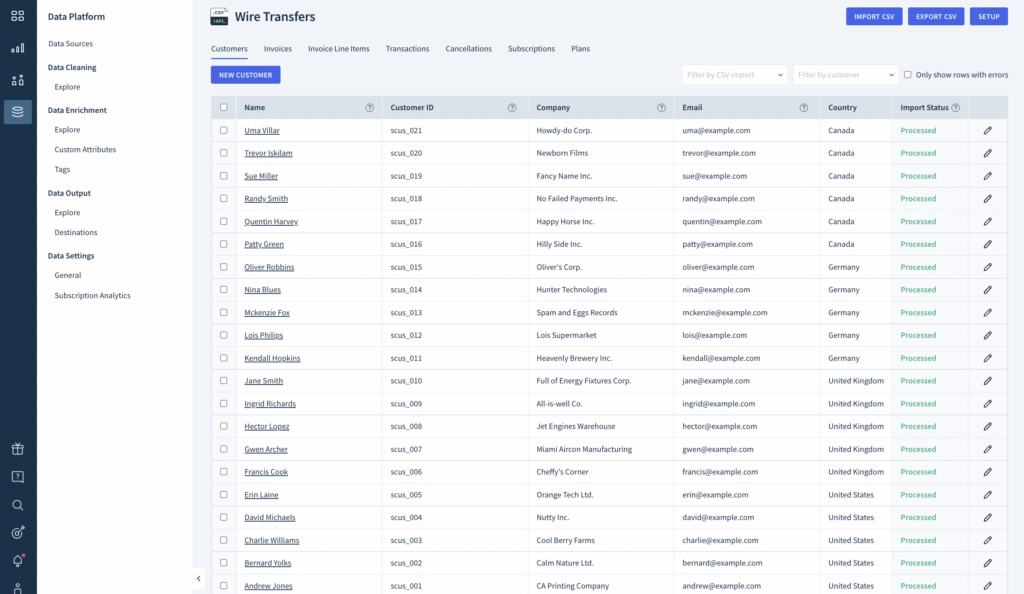
Task: Show help for the Name column
Action: tap(370, 108)
